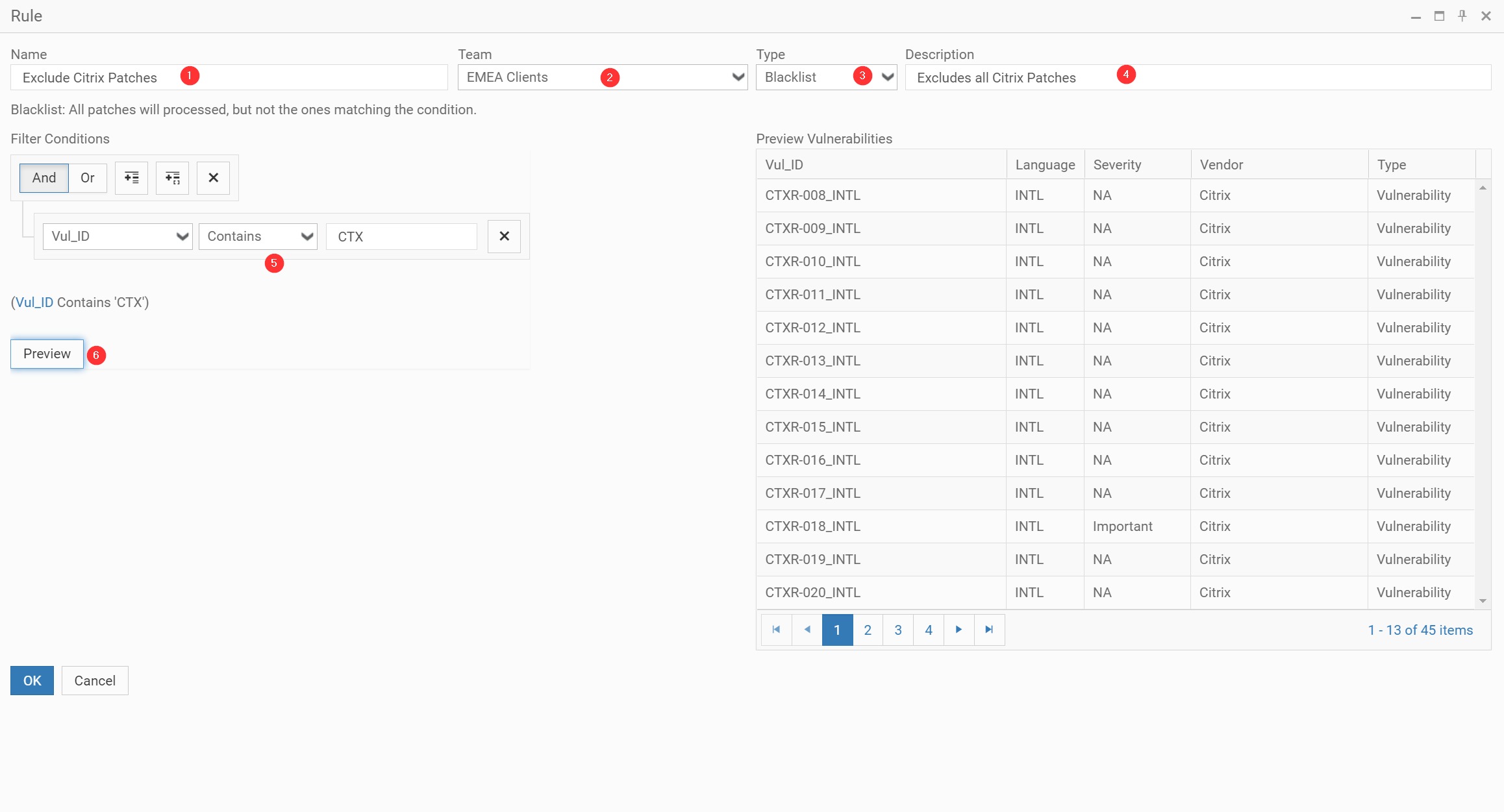1504x812 pixels.
Task: Go to first page of vulnerabilities
Action: [776, 630]
